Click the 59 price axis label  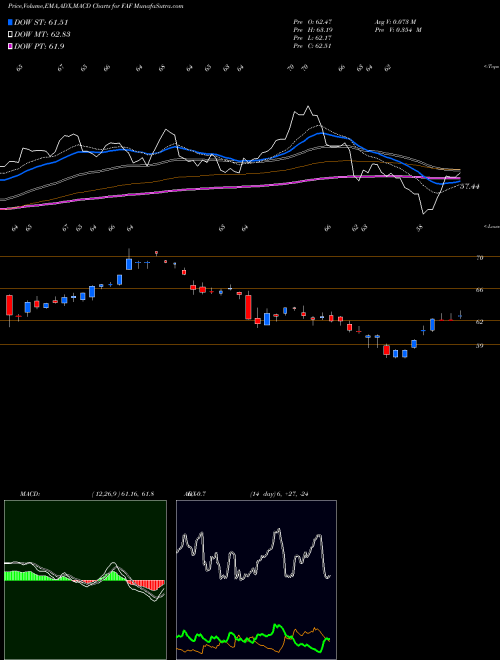pyautogui.click(x=479, y=346)
